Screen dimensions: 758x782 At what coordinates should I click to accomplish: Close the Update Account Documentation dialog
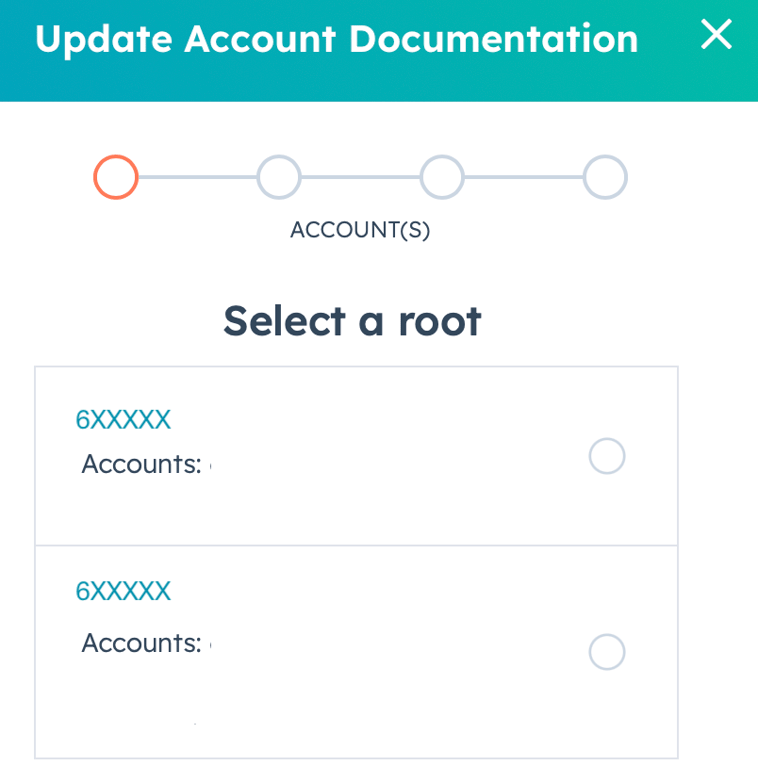[x=716, y=36]
